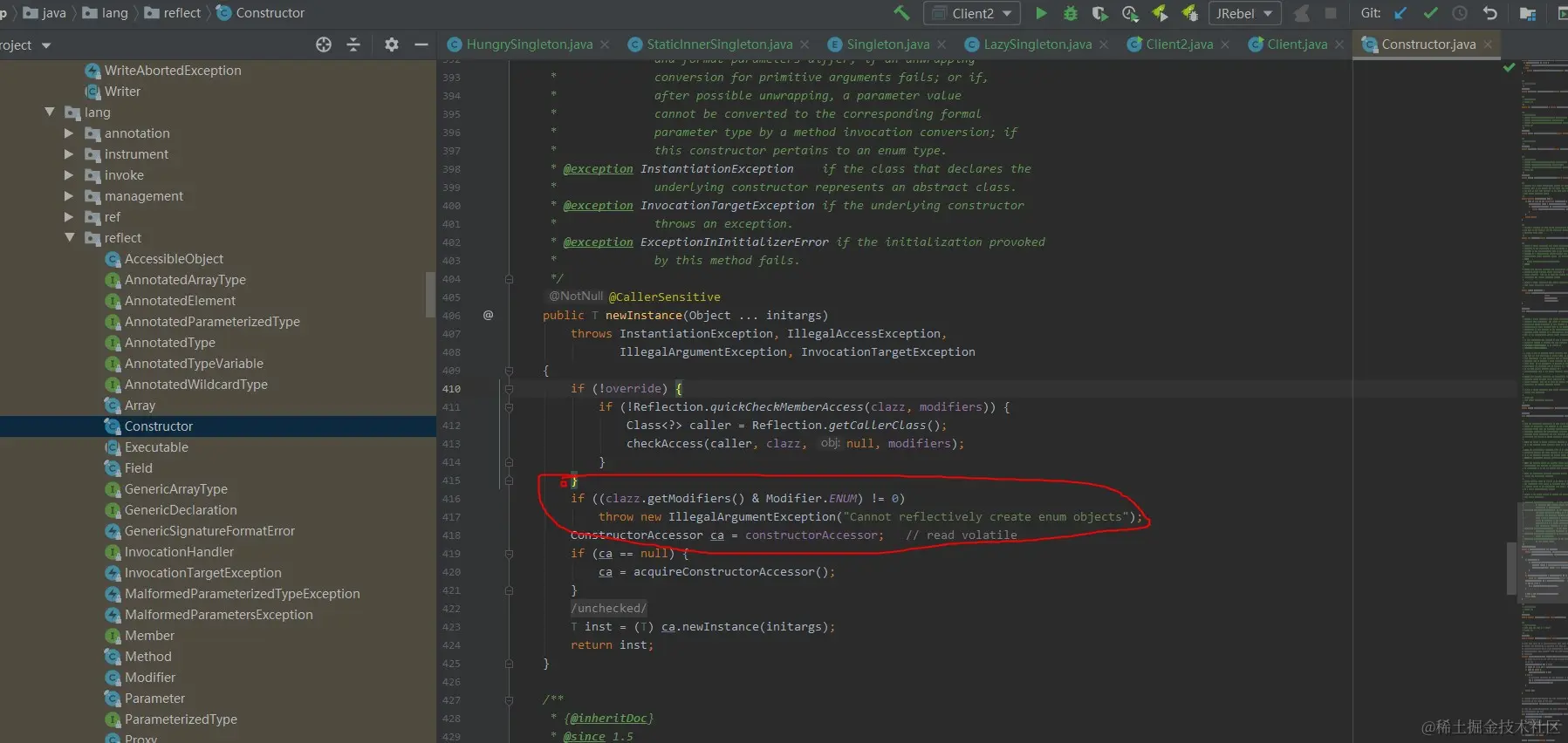Expand the invoke package

(x=69, y=174)
